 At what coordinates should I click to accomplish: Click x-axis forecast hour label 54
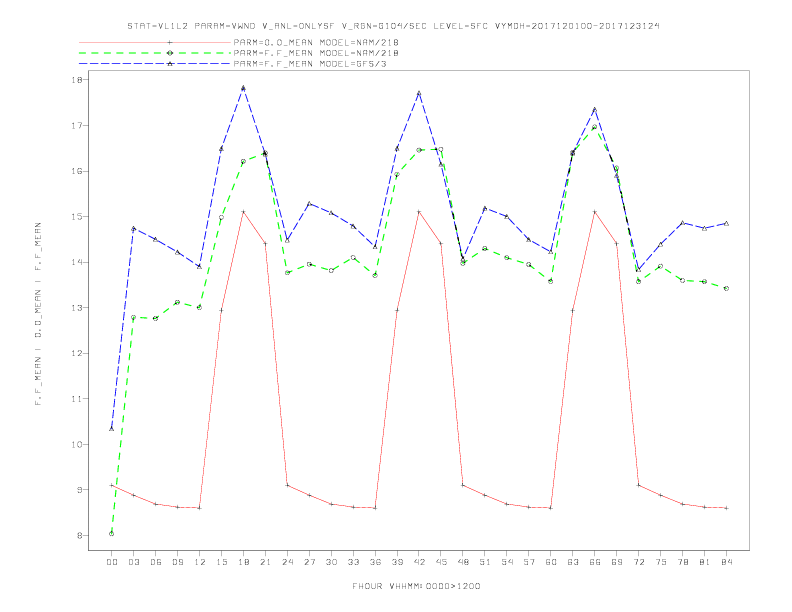pos(507,562)
